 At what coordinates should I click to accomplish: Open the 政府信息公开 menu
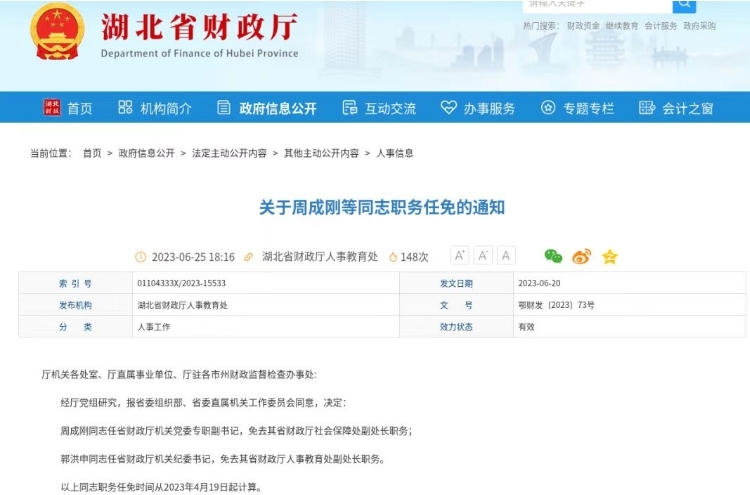[278, 108]
